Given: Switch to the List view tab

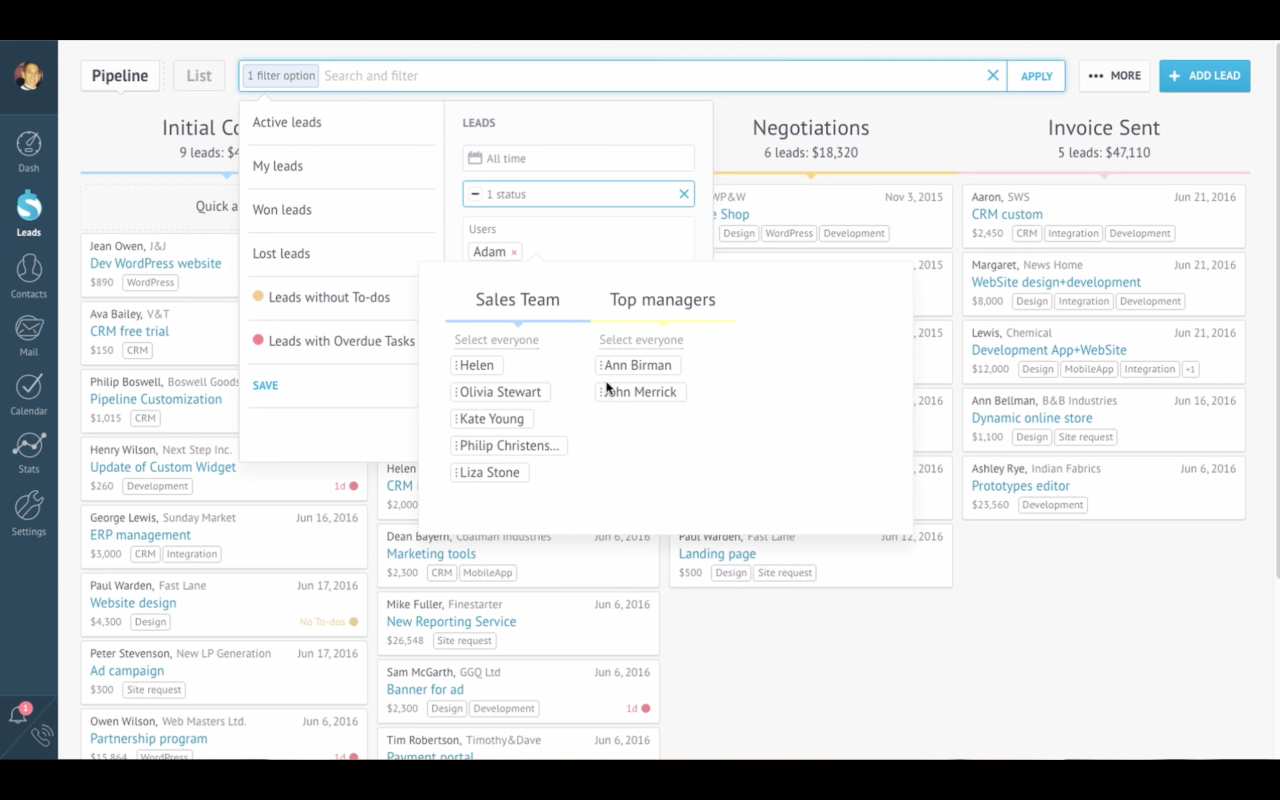Looking at the screenshot, I should pos(198,75).
